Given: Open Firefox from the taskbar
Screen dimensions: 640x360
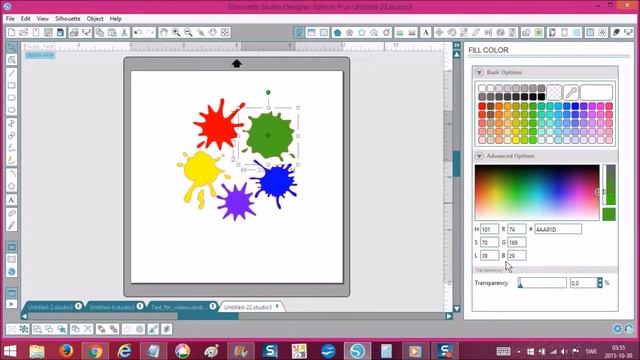Looking at the screenshot, I should coord(65,351).
